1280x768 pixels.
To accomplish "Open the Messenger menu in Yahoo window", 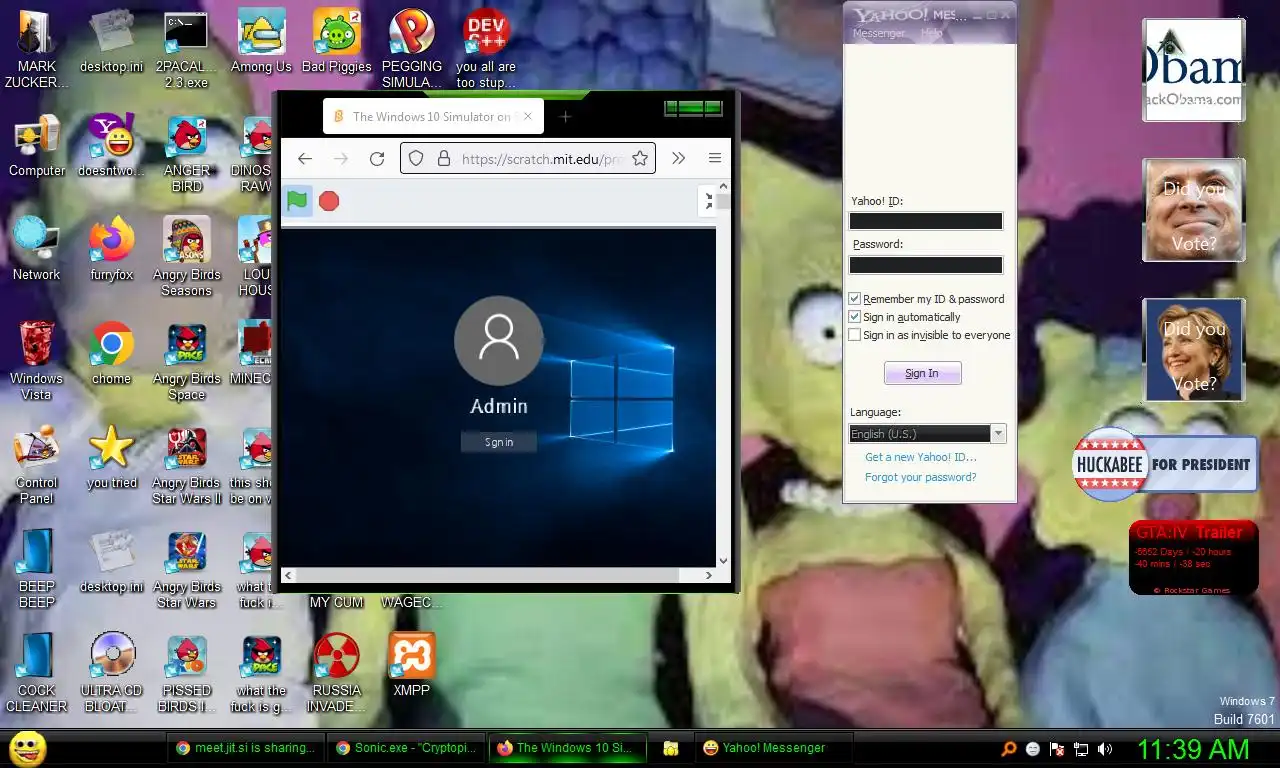I will [x=878, y=33].
